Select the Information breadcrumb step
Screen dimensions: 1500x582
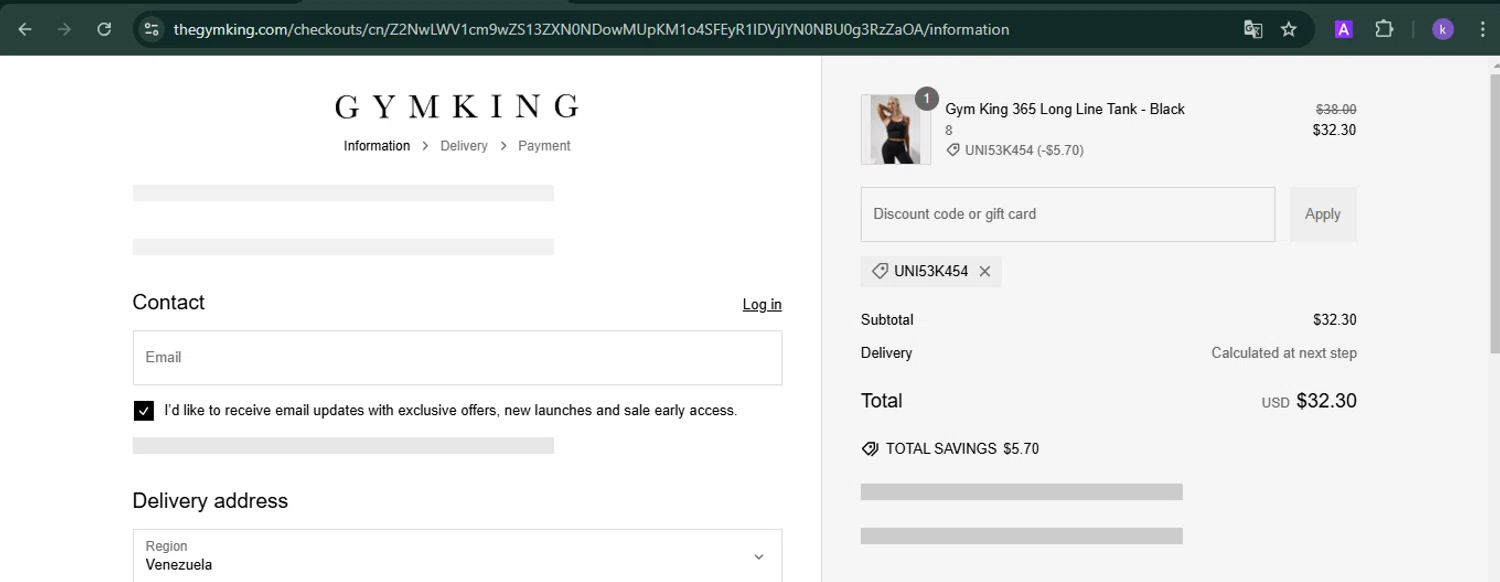tap(377, 146)
